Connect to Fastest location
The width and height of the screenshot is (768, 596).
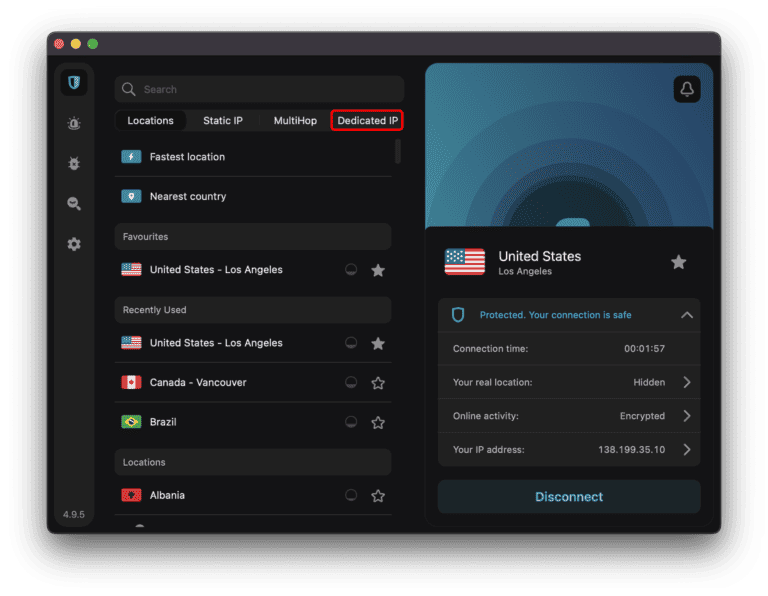coord(253,157)
